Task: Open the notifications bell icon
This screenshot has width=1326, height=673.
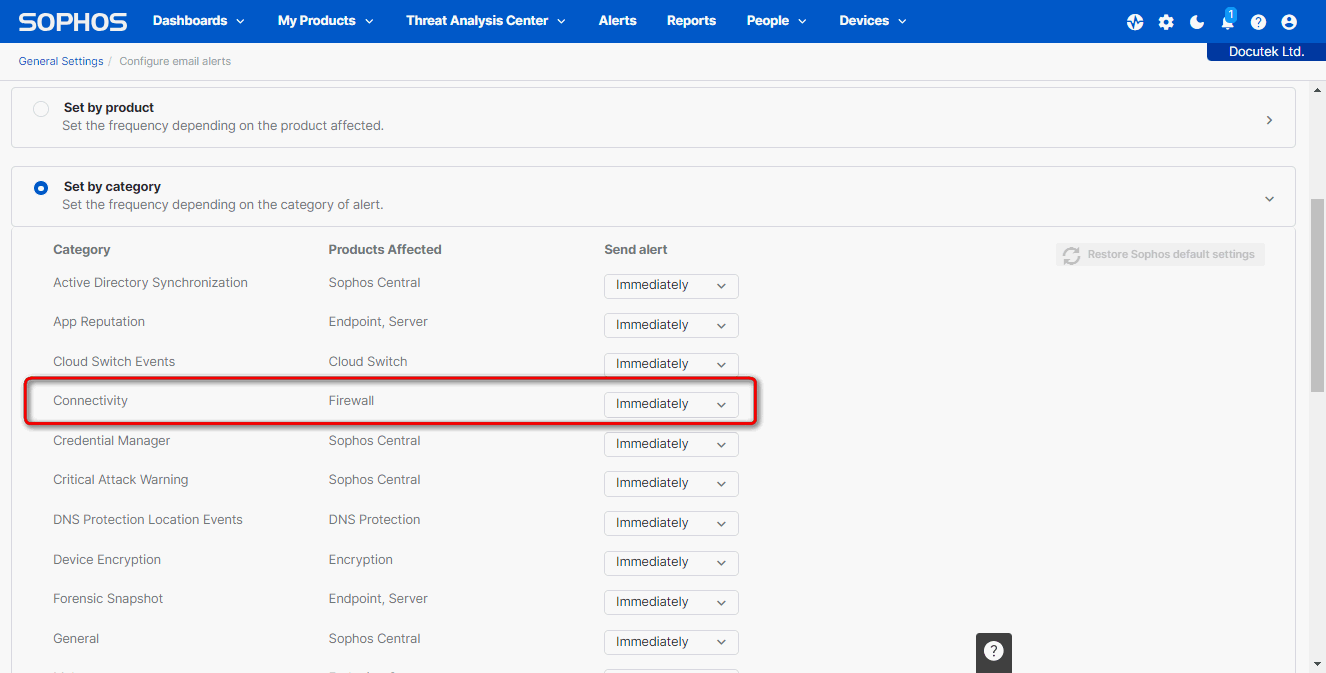Action: pyautogui.click(x=1228, y=22)
